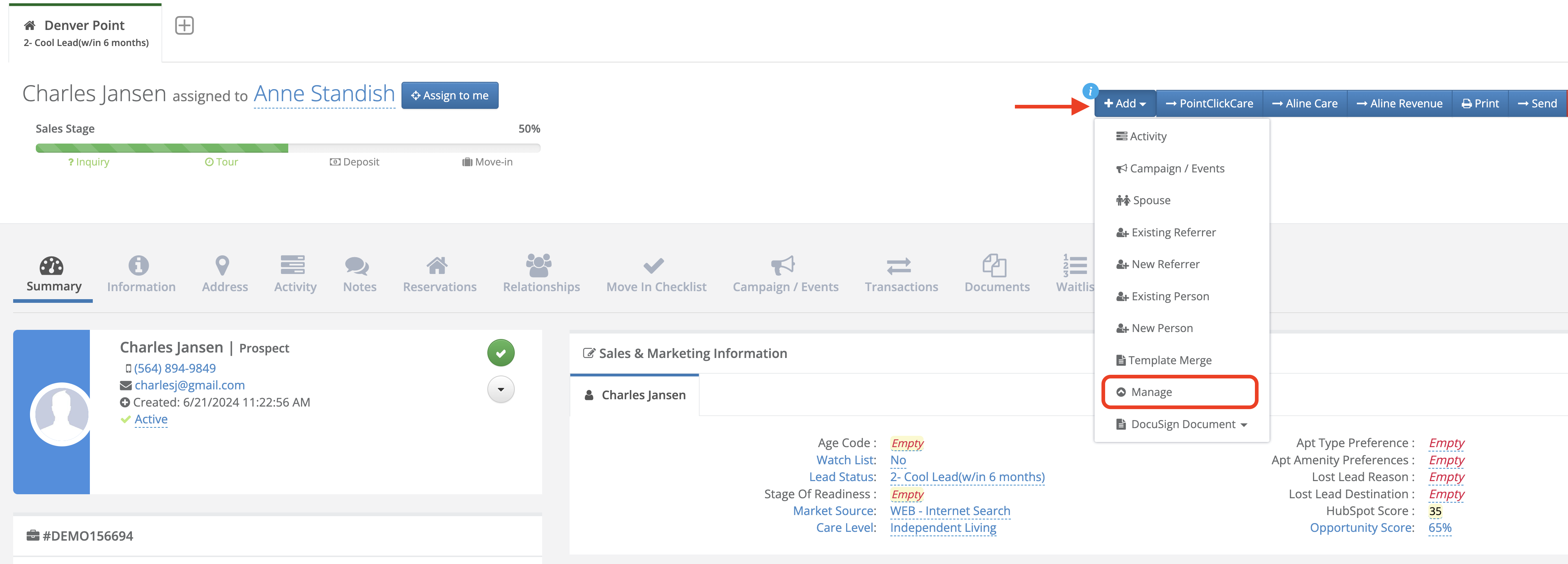This screenshot has height=564, width=1568.
Task: Open the charlesj@gmail.com email link
Action: [189, 385]
